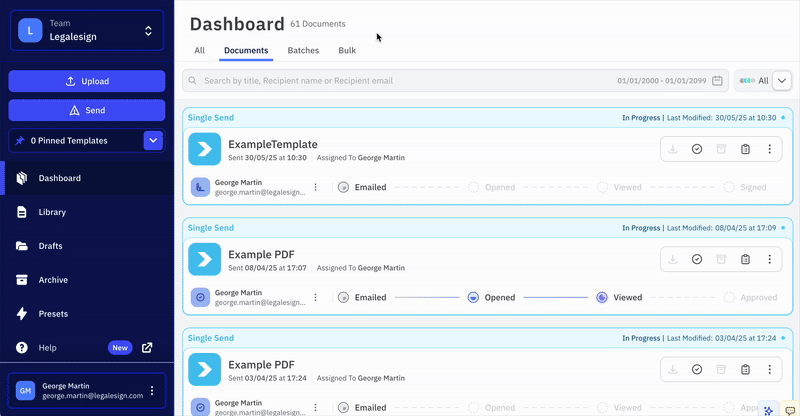Open the date range calendar icon
The height and width of the screenshot is (416, 800).
(x=717, y=81)
